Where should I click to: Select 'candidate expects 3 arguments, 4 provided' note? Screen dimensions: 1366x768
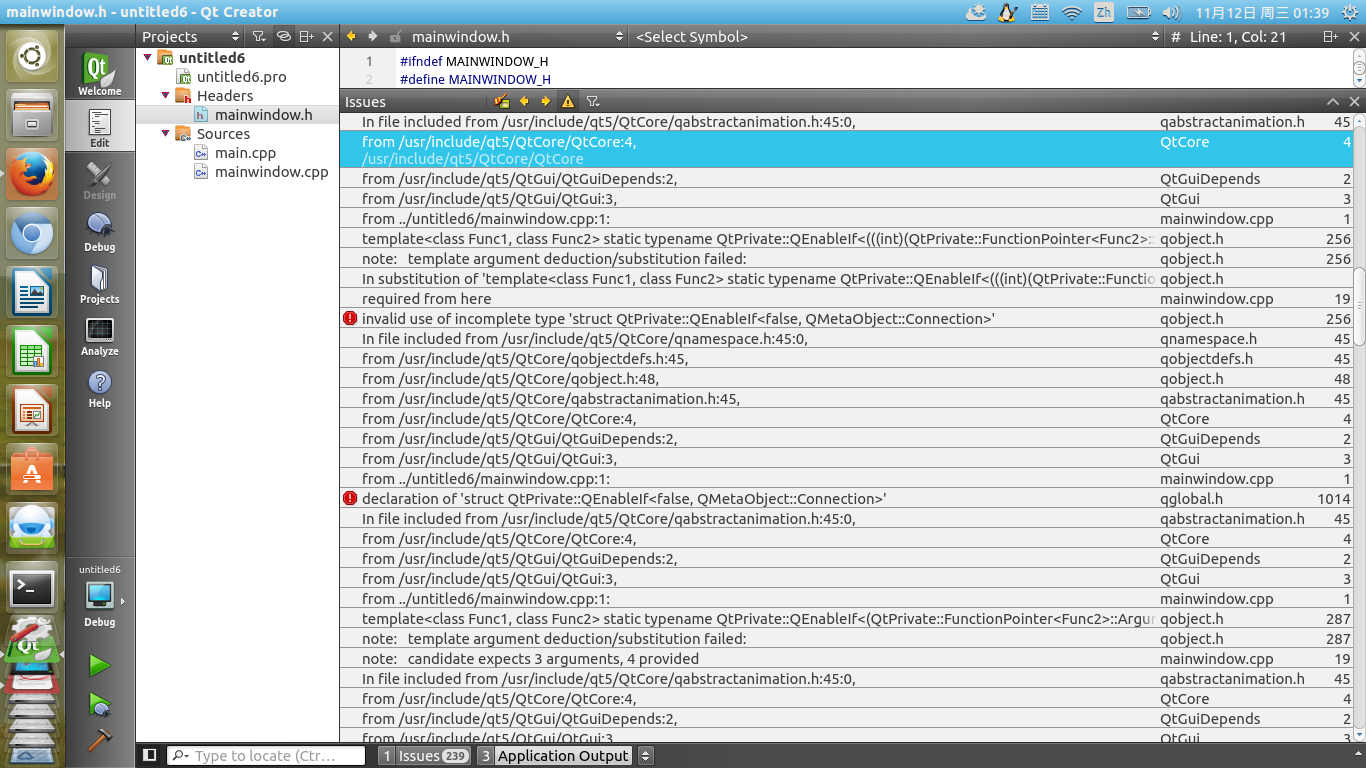847,659
